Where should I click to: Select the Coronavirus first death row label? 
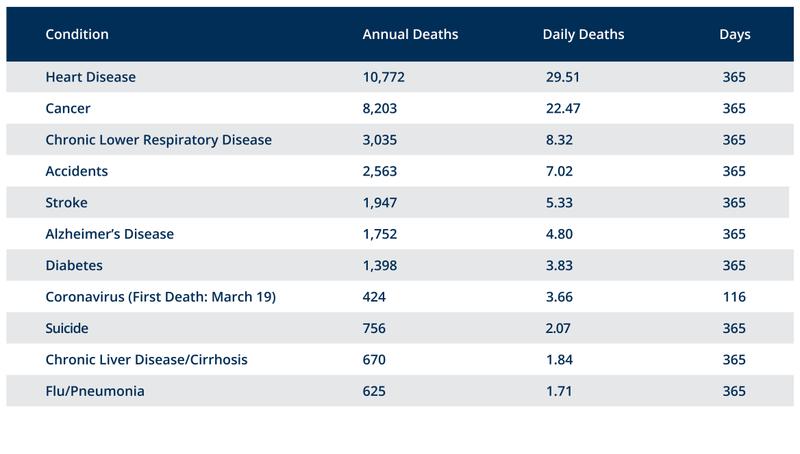(x=160, y=297)
